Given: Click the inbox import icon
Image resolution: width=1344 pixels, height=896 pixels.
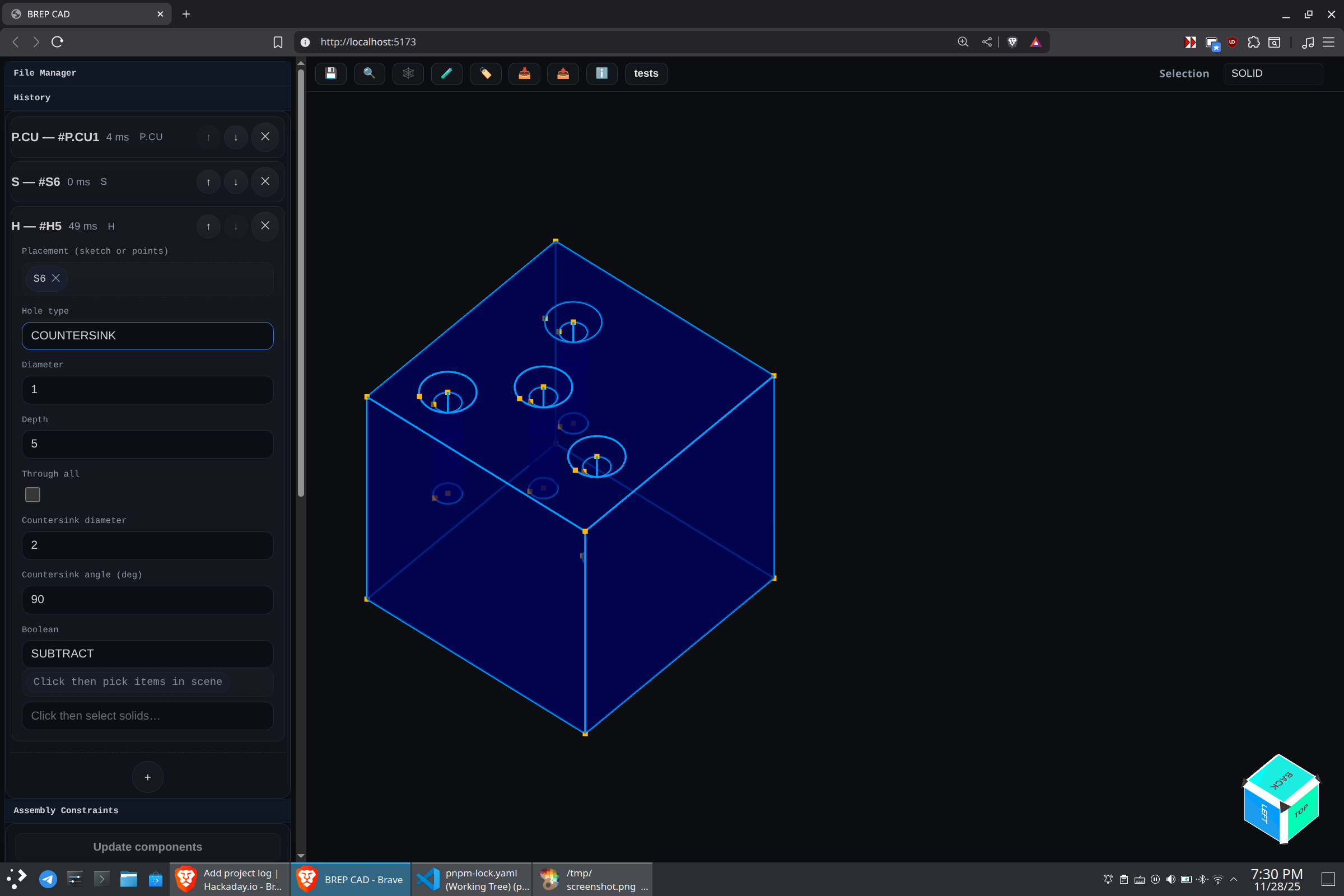Looking at the screenshot, I should click(524, 73).
